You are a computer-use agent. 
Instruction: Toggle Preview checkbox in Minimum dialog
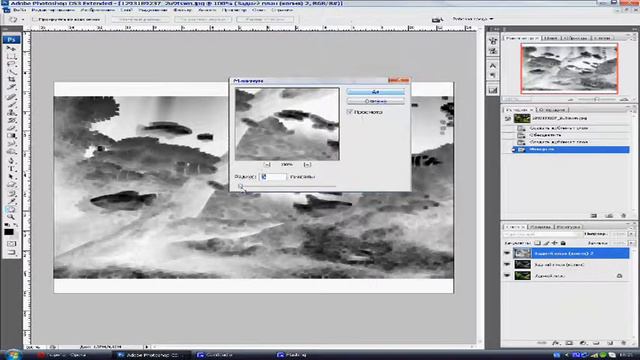pyautogui.click(x=350, y=111)
